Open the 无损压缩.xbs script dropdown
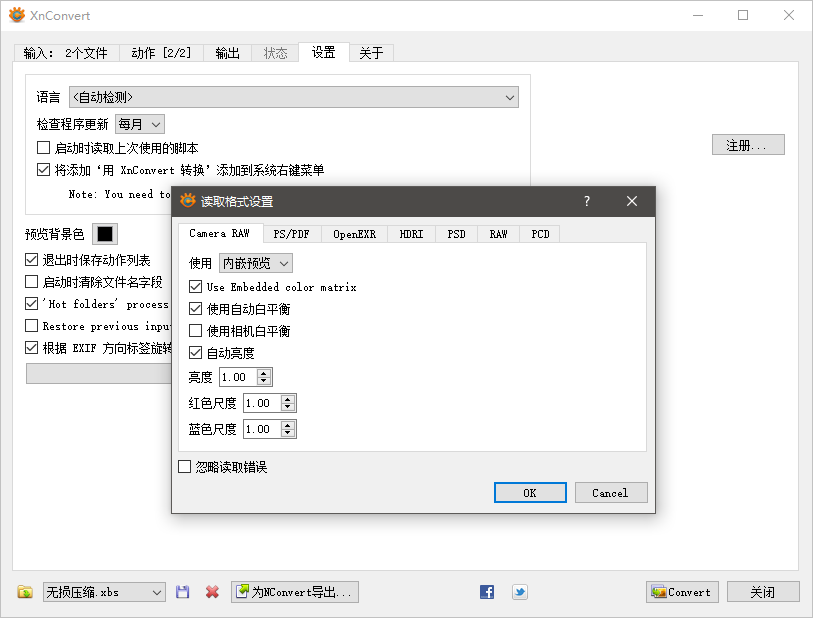 pos(104,592)
